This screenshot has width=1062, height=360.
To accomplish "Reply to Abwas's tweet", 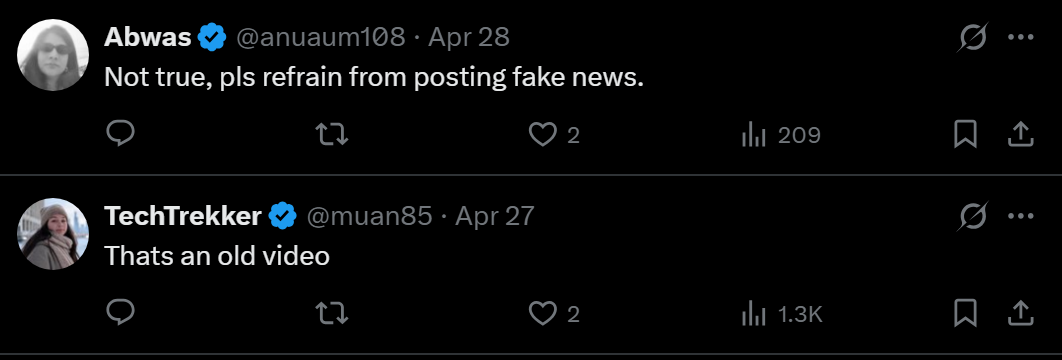I will 121,133.
